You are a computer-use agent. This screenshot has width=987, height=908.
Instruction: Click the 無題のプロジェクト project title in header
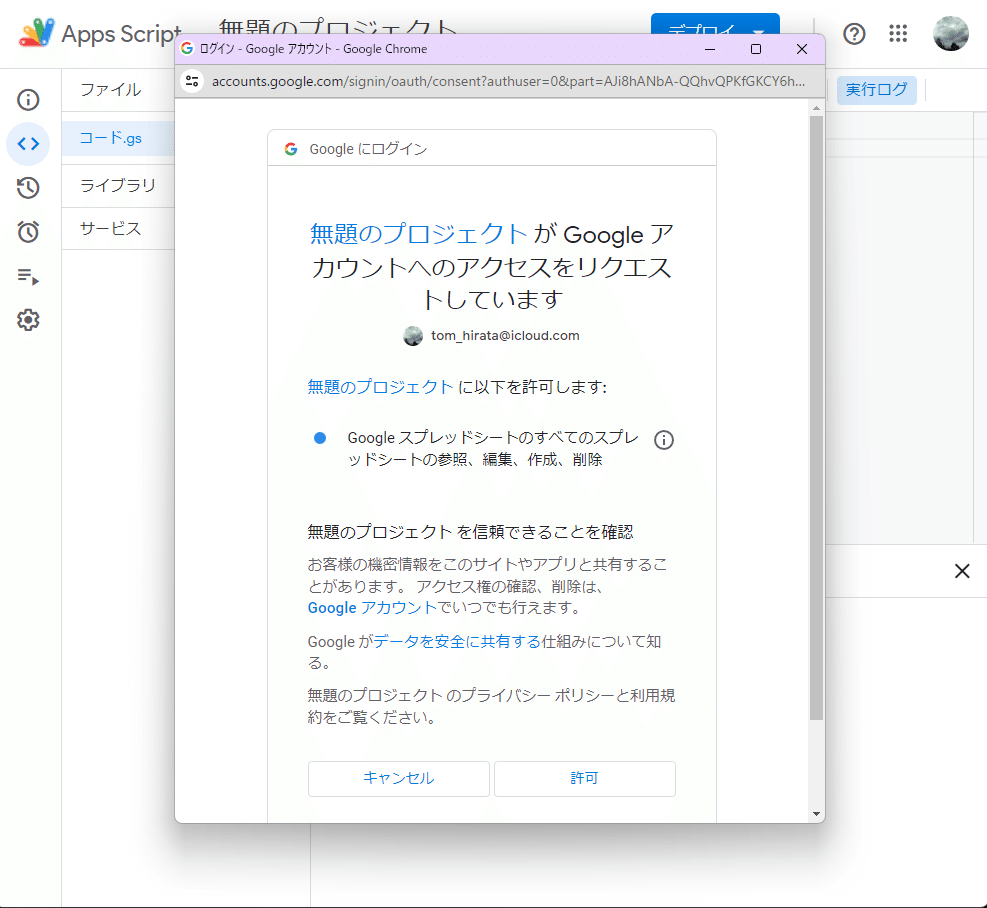[x=338, y=26]
